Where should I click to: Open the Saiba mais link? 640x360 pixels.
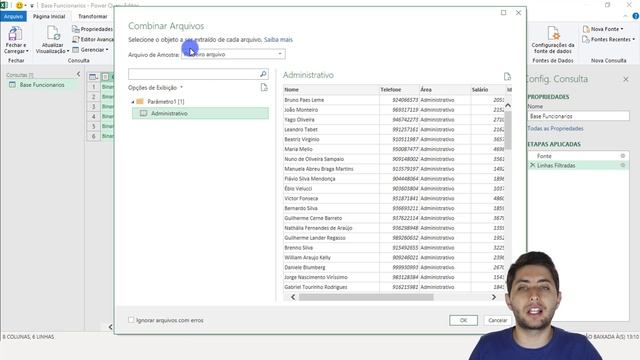pos(278,40)
